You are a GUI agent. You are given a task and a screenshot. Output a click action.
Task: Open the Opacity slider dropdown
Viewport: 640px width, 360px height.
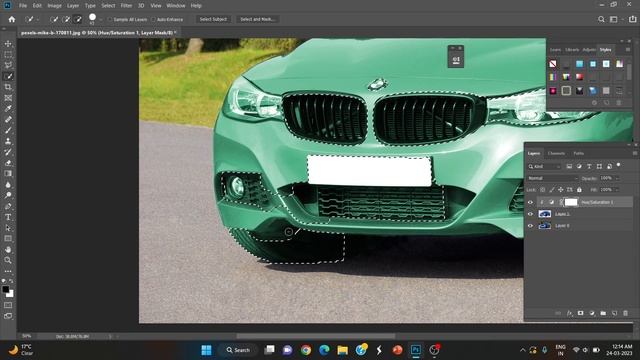617,178
